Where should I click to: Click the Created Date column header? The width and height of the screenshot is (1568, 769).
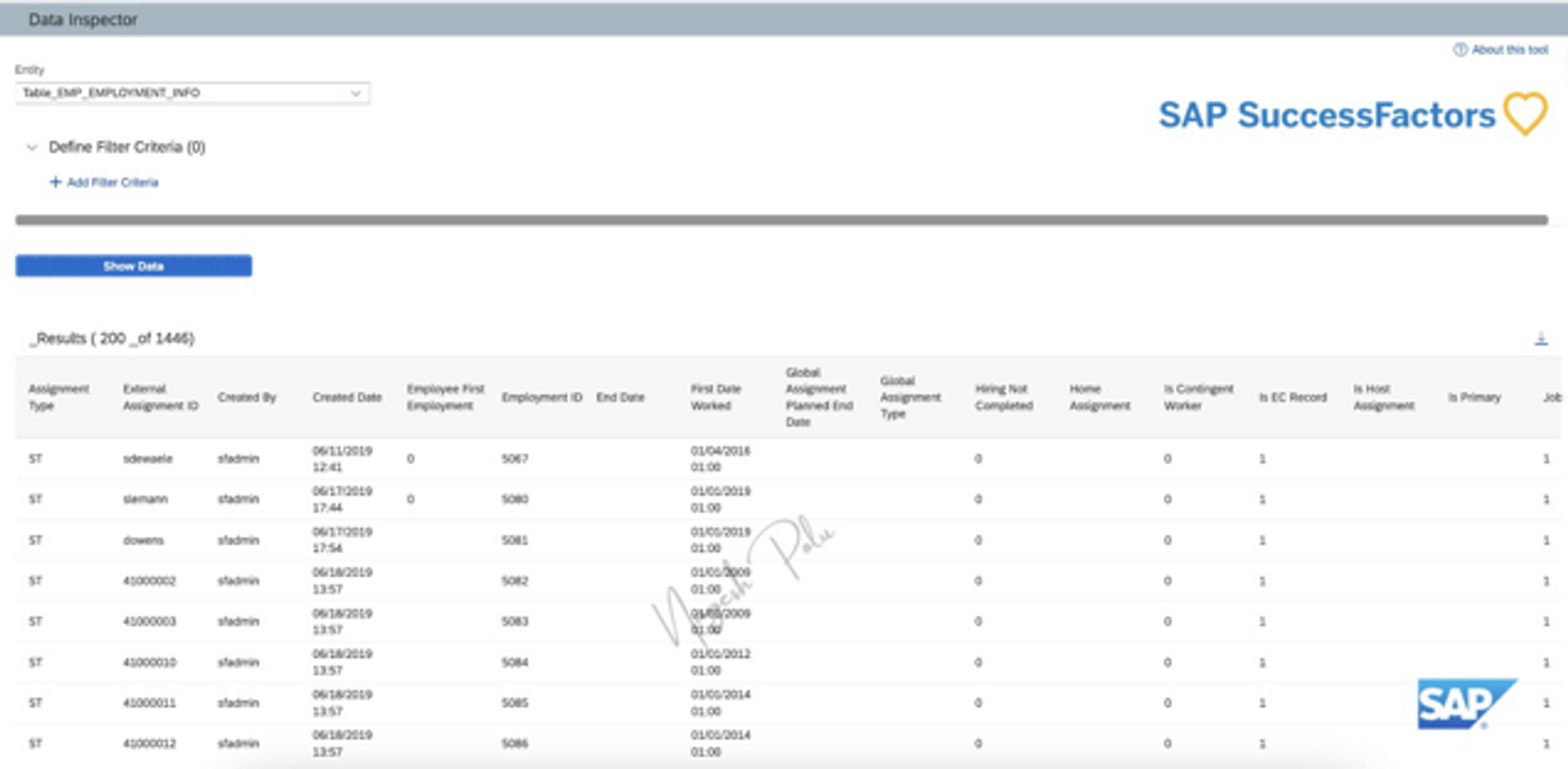347,397
